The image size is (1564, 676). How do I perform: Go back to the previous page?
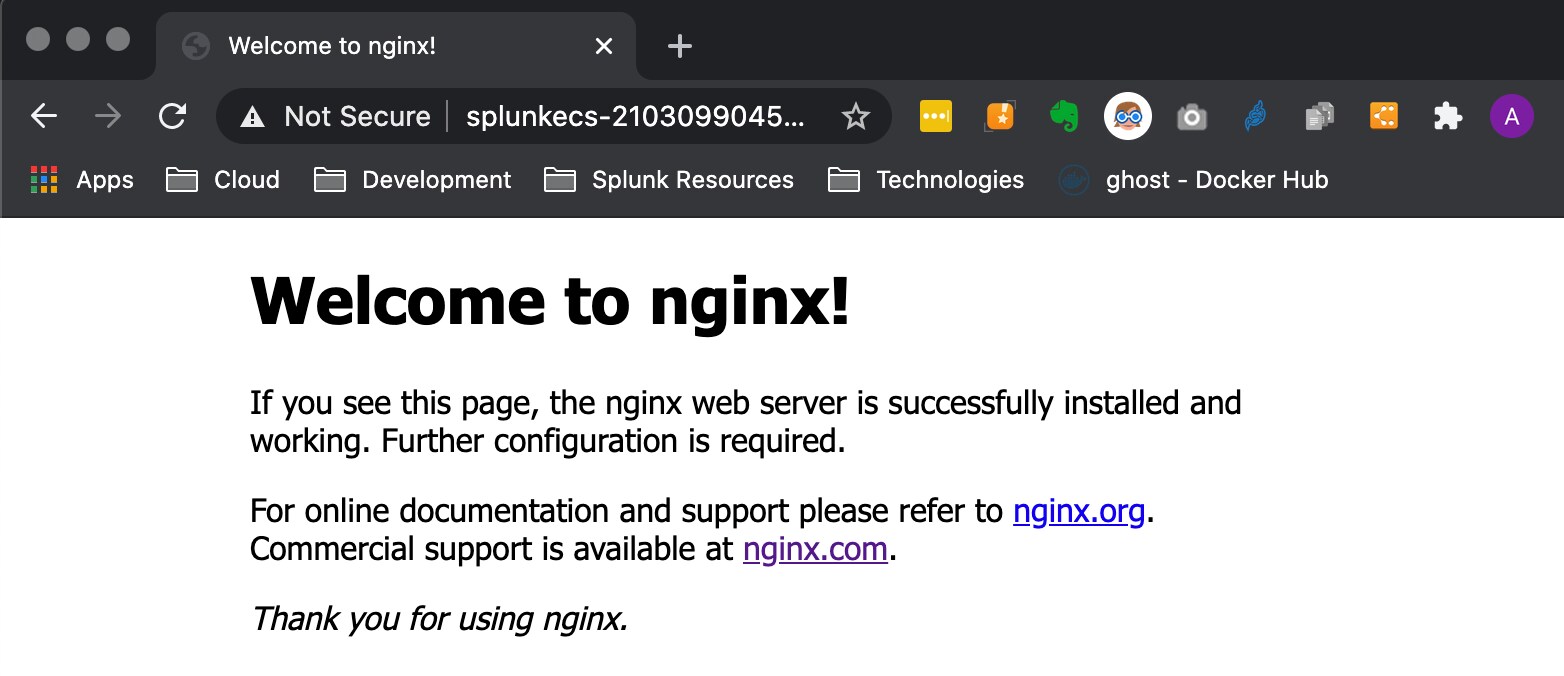44,117
